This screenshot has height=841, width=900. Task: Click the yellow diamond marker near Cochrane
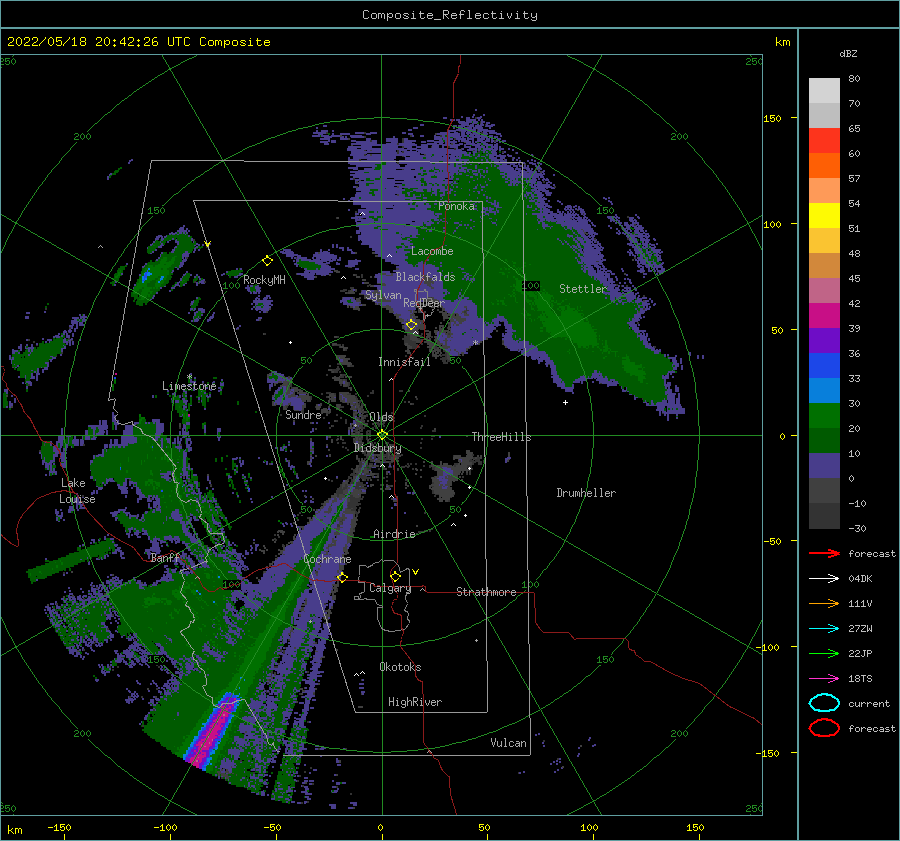342,577
